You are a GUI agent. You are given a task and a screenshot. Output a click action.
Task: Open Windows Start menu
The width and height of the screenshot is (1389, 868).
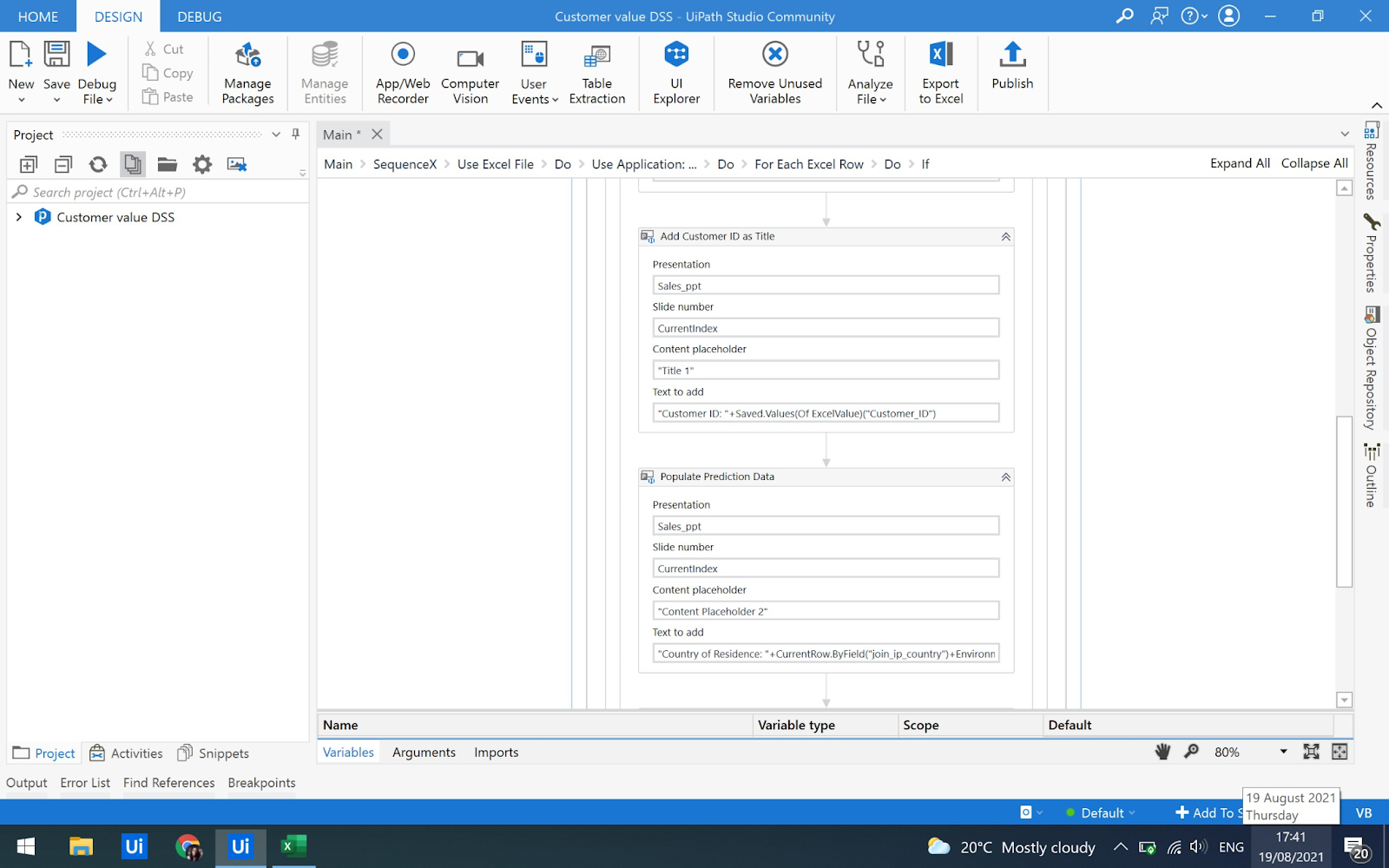coord(26,846)
